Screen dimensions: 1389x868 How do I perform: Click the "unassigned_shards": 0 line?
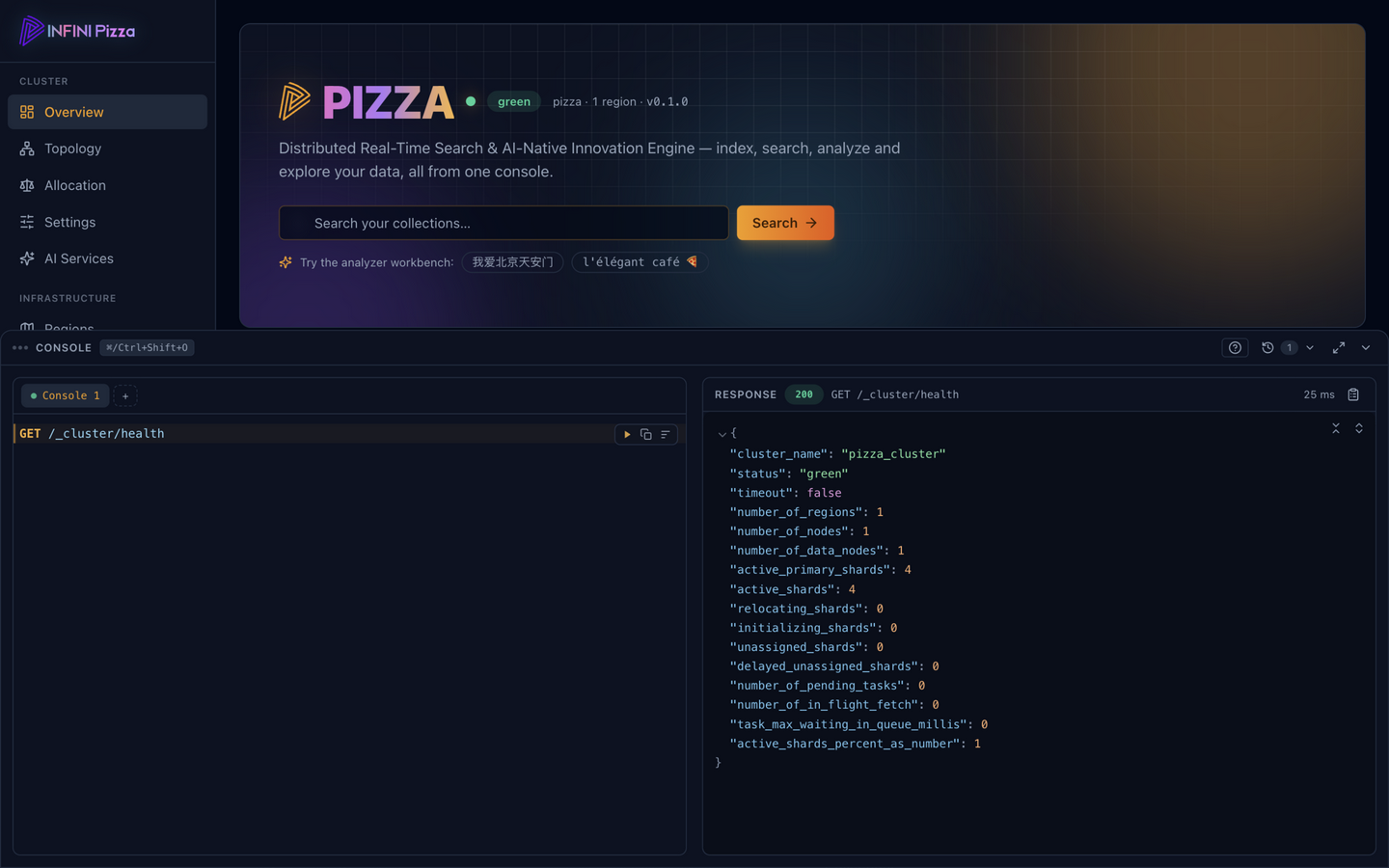[806, 647]
